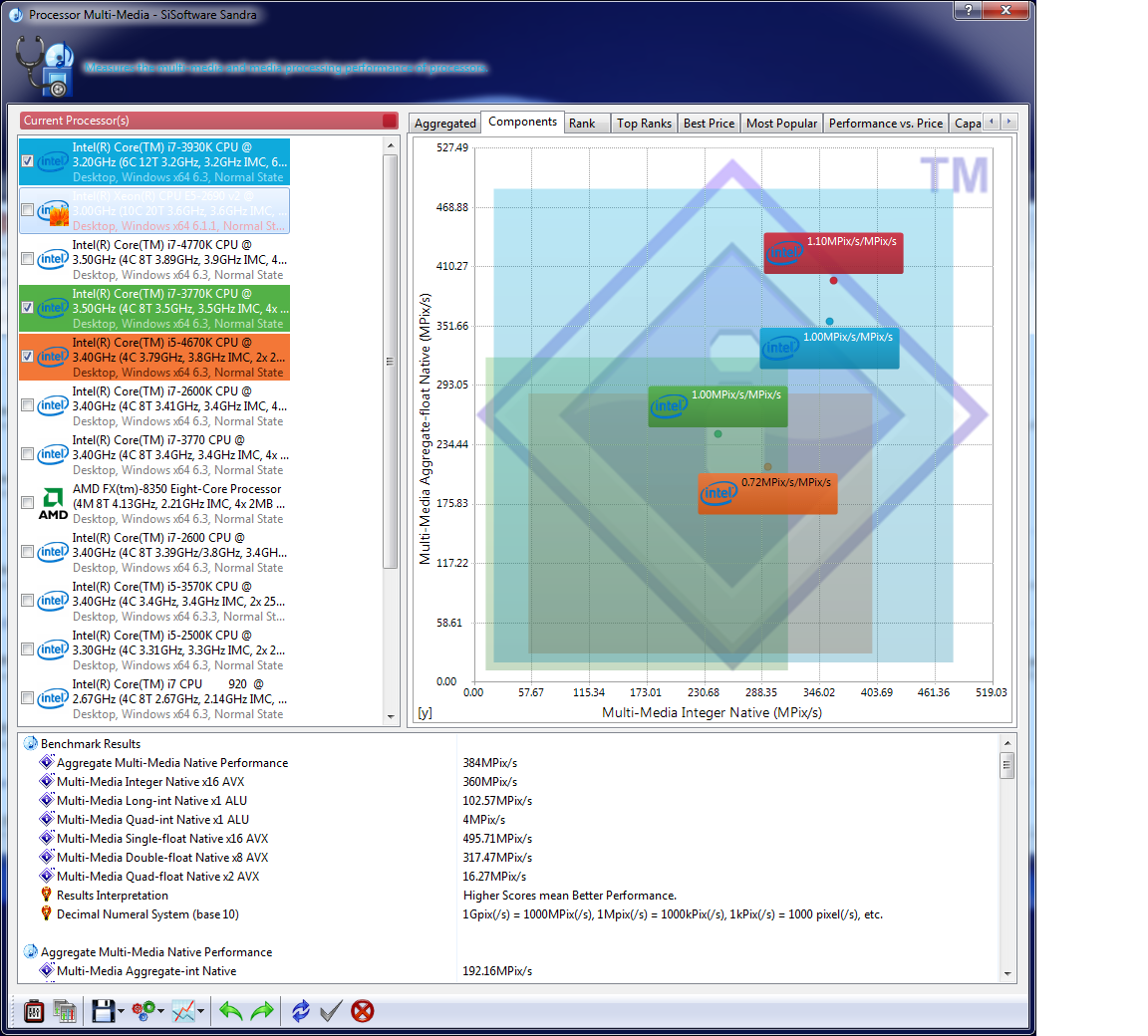Cancel with the red X circle icon
The height and width of the screenshot is (1036, 1148).
[363, 1011]
